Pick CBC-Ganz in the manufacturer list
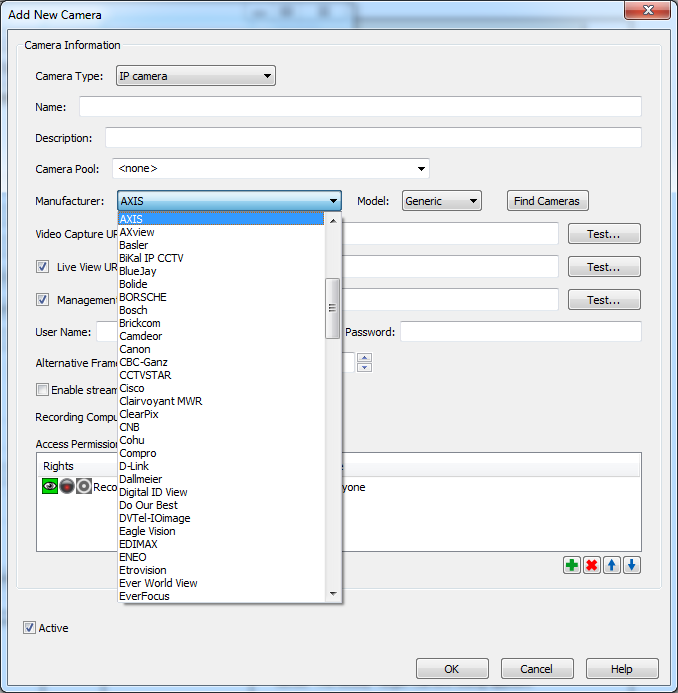Viewport: 678px width, 693px height. click(x=221, y=362)
